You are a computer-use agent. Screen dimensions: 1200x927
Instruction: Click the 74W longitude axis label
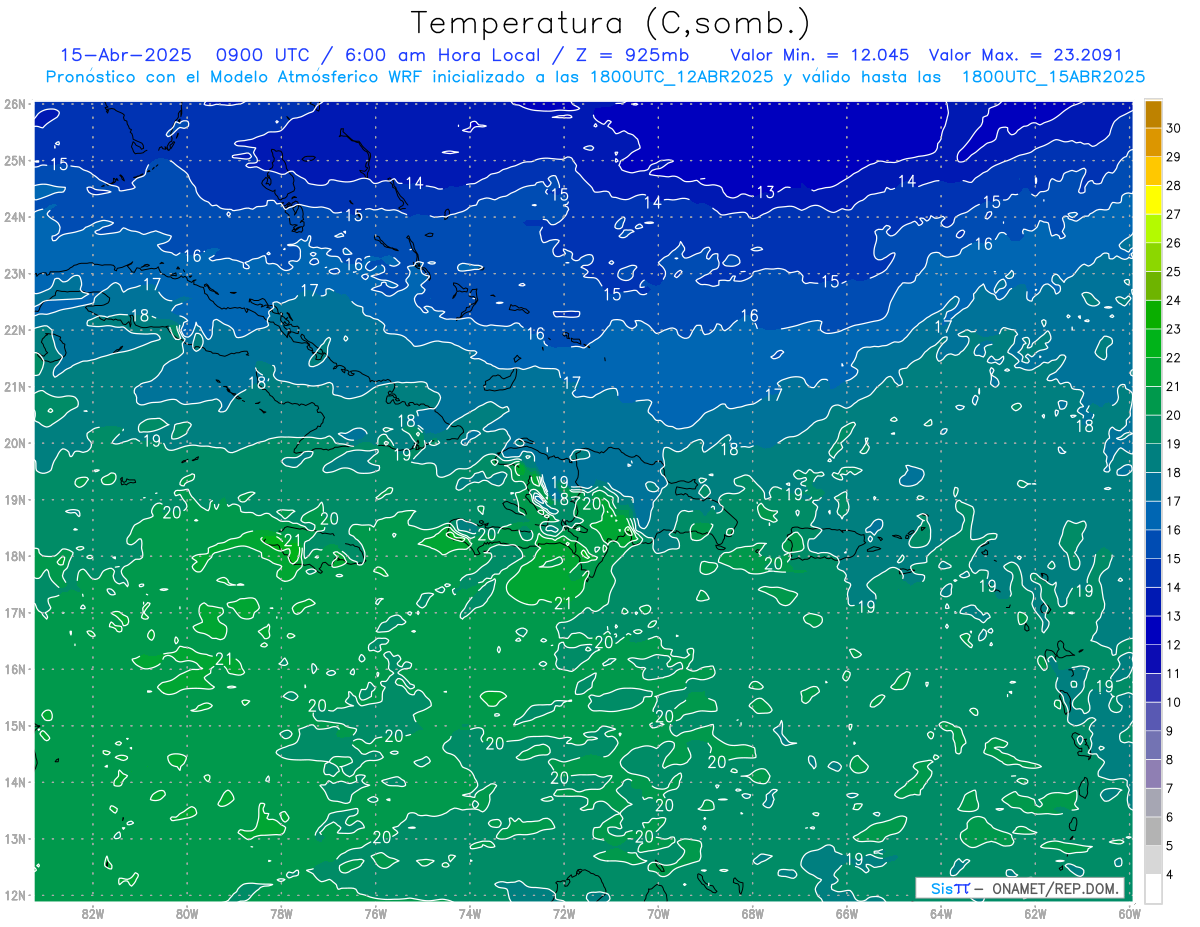(x=470, y=913)
